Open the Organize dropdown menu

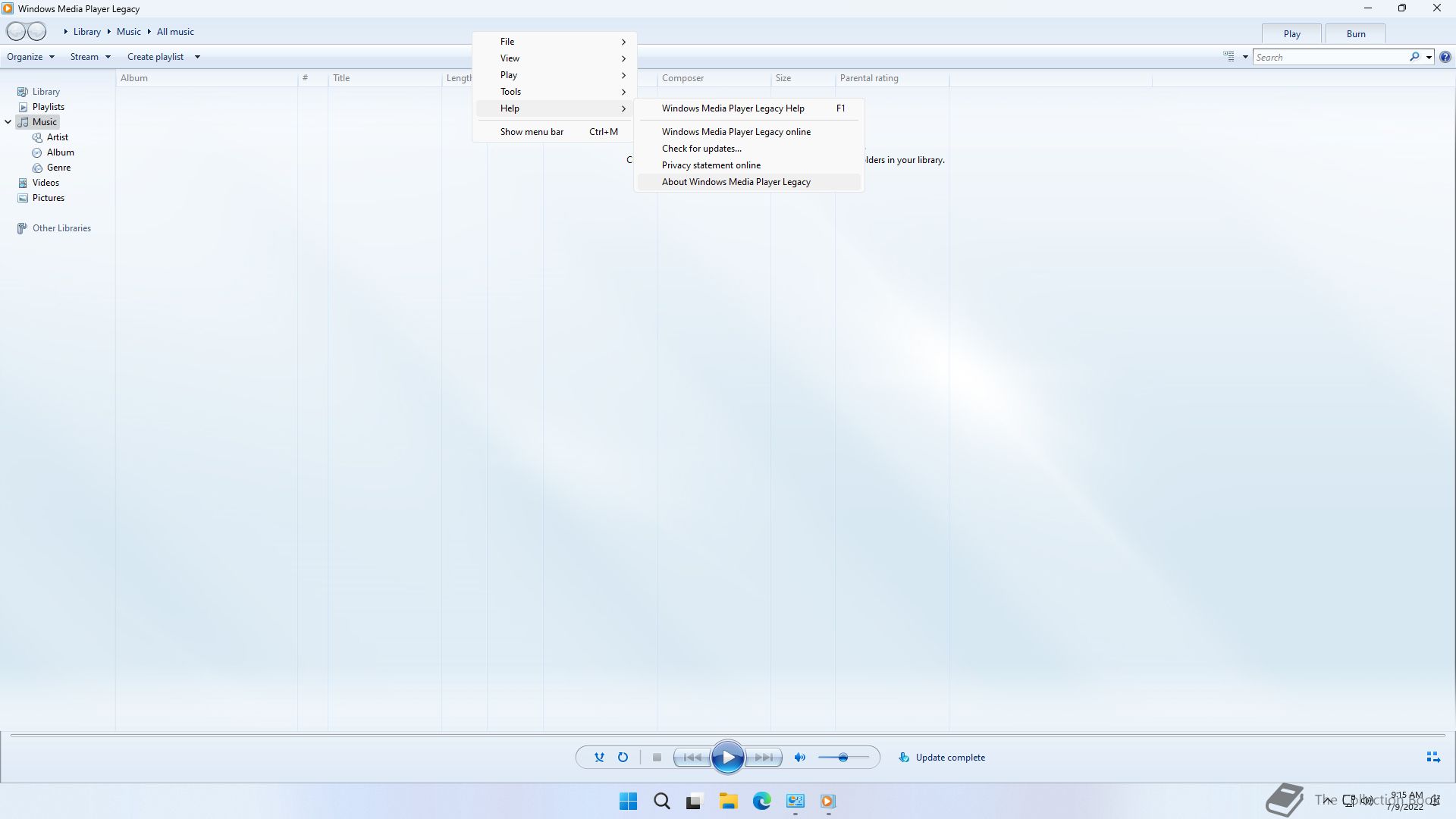[x=30, y=57]
